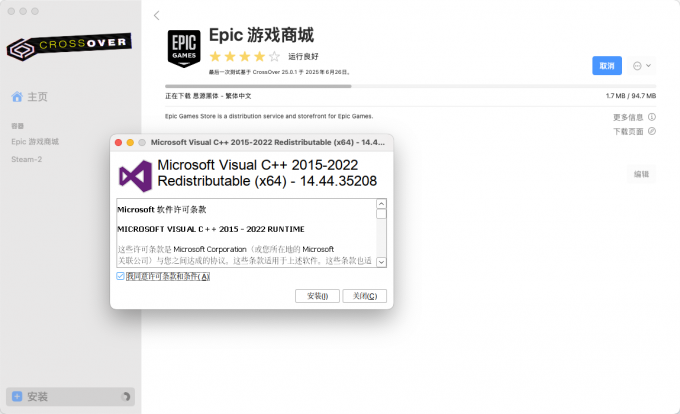
Task: Click the 安装(I) button in installer
Action: click(317, 296)
